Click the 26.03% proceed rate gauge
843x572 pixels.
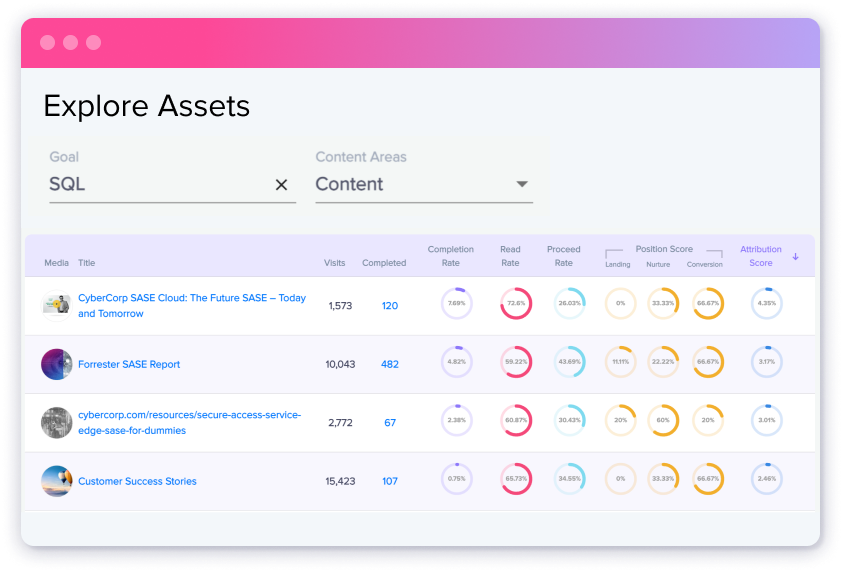[x=569, y=303]
